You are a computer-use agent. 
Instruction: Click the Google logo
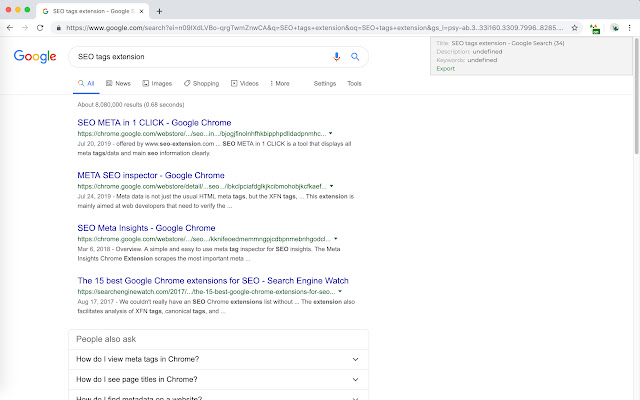[35, 57]
